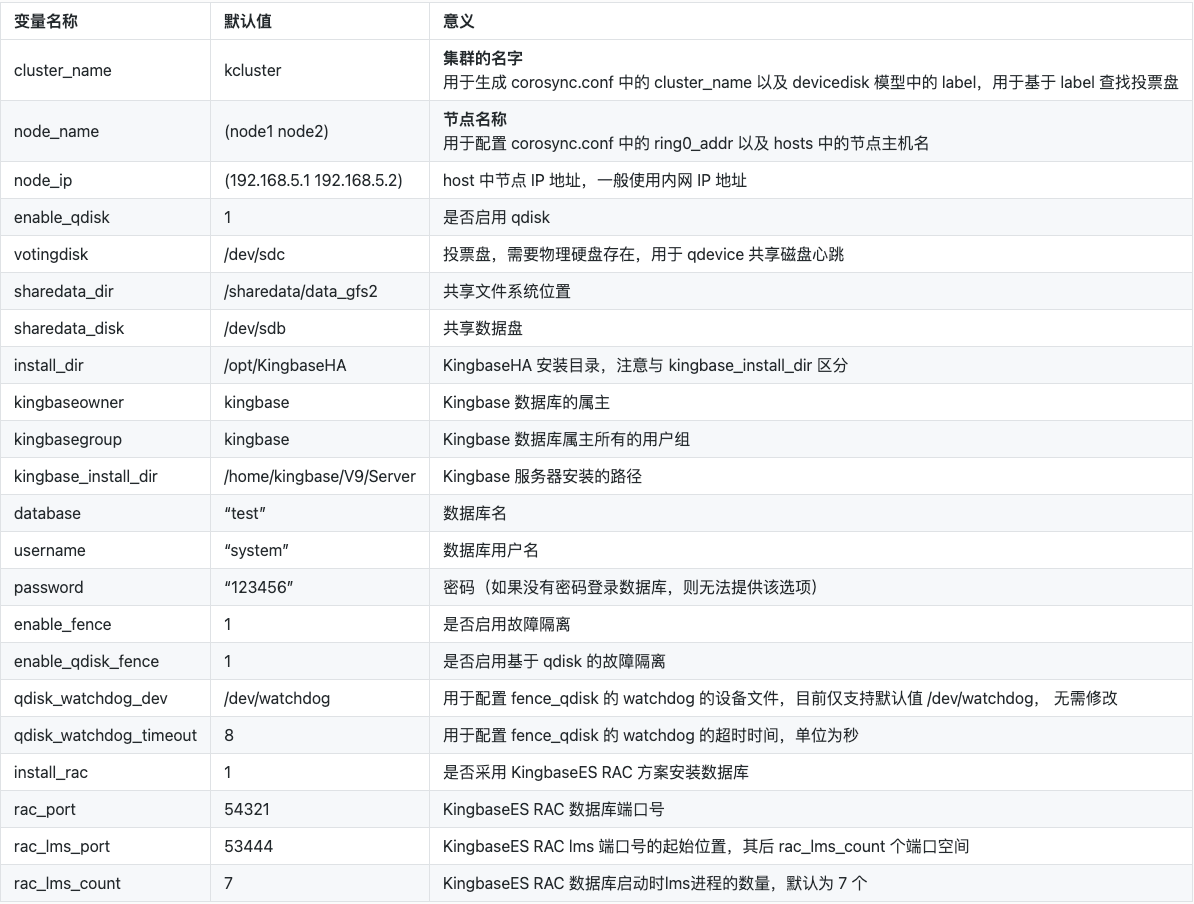This screenshot has width=1194, height=904.
Task: Click the enable_qdisk_fence variable name
Action: click(86, 662)
